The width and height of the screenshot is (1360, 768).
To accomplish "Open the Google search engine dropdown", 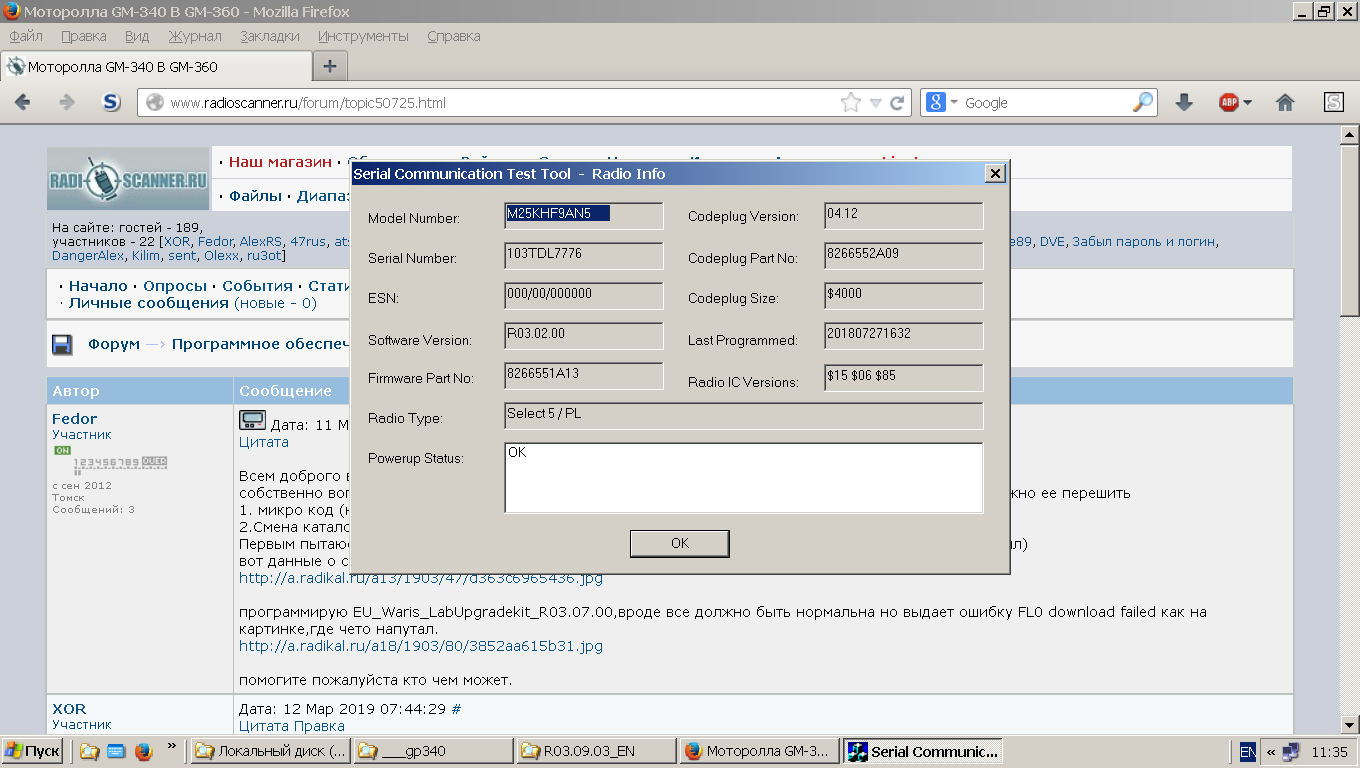I will [x=942, y=102].
